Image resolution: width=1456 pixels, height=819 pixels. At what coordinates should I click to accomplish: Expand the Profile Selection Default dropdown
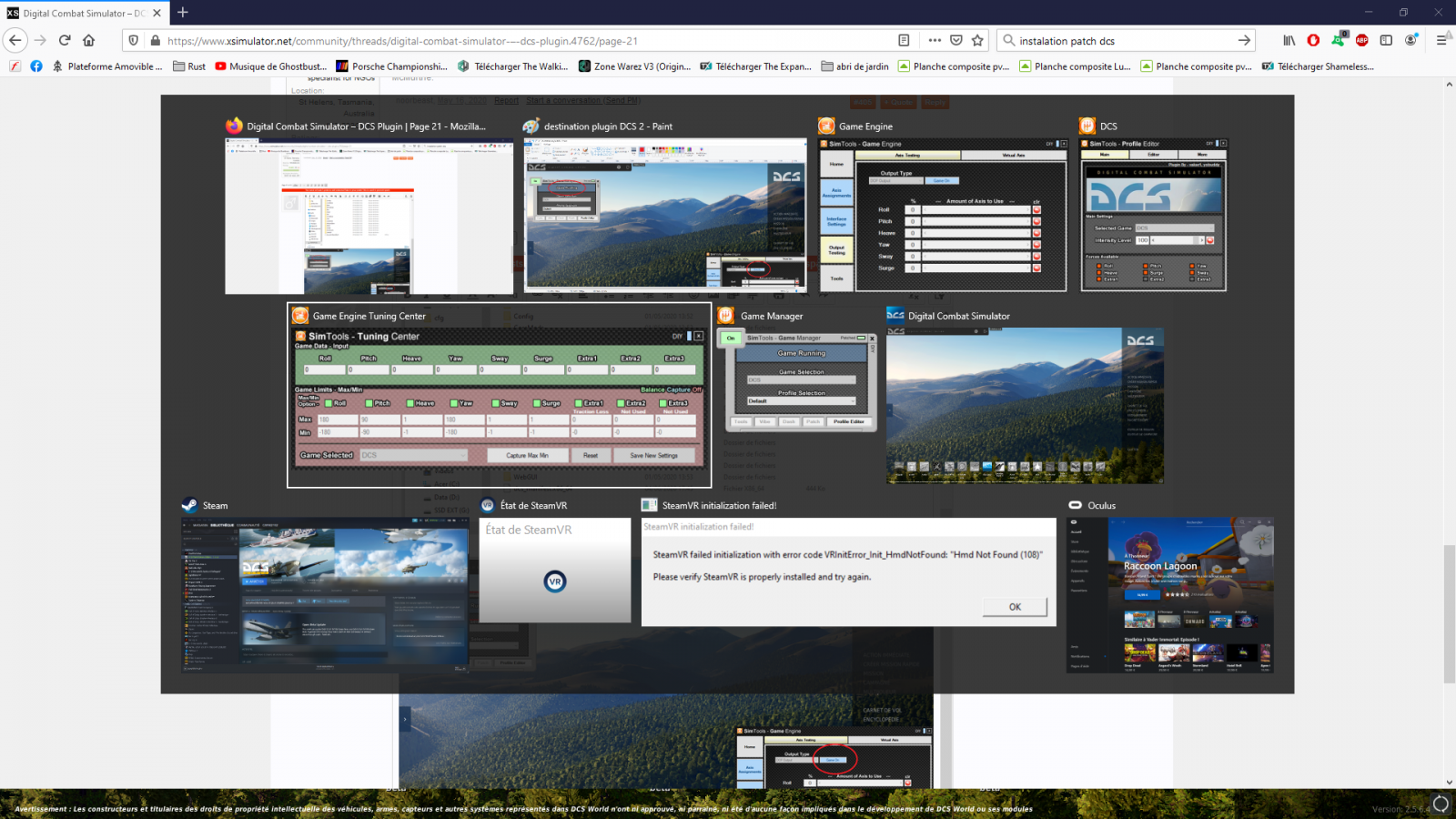pyautogui.click(x=801, y=401)
